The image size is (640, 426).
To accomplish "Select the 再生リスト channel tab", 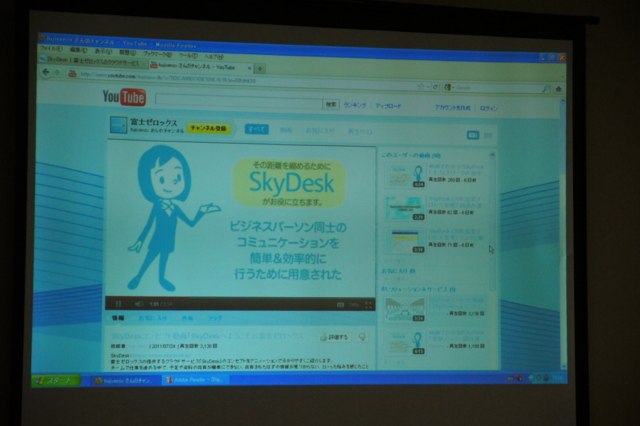I will (x=360, y=132).
